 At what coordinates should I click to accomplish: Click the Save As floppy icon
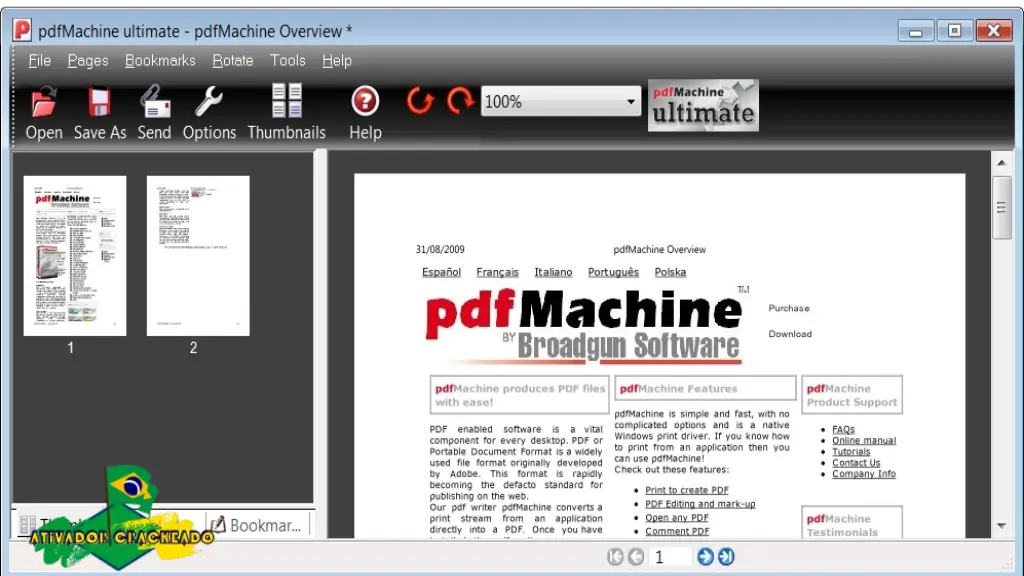click(99, 103)
